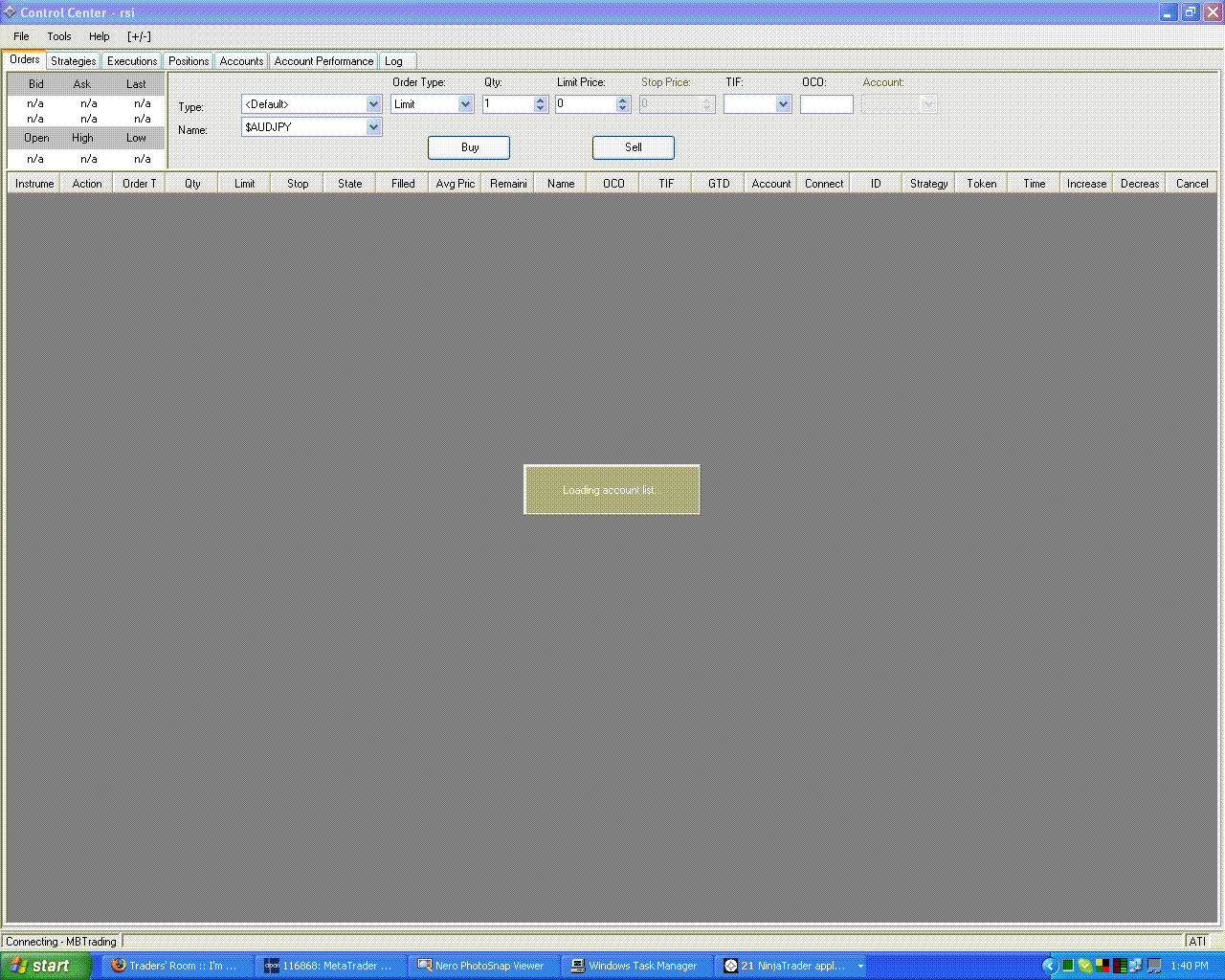
Task: Click the State column header
Action: 349,184
